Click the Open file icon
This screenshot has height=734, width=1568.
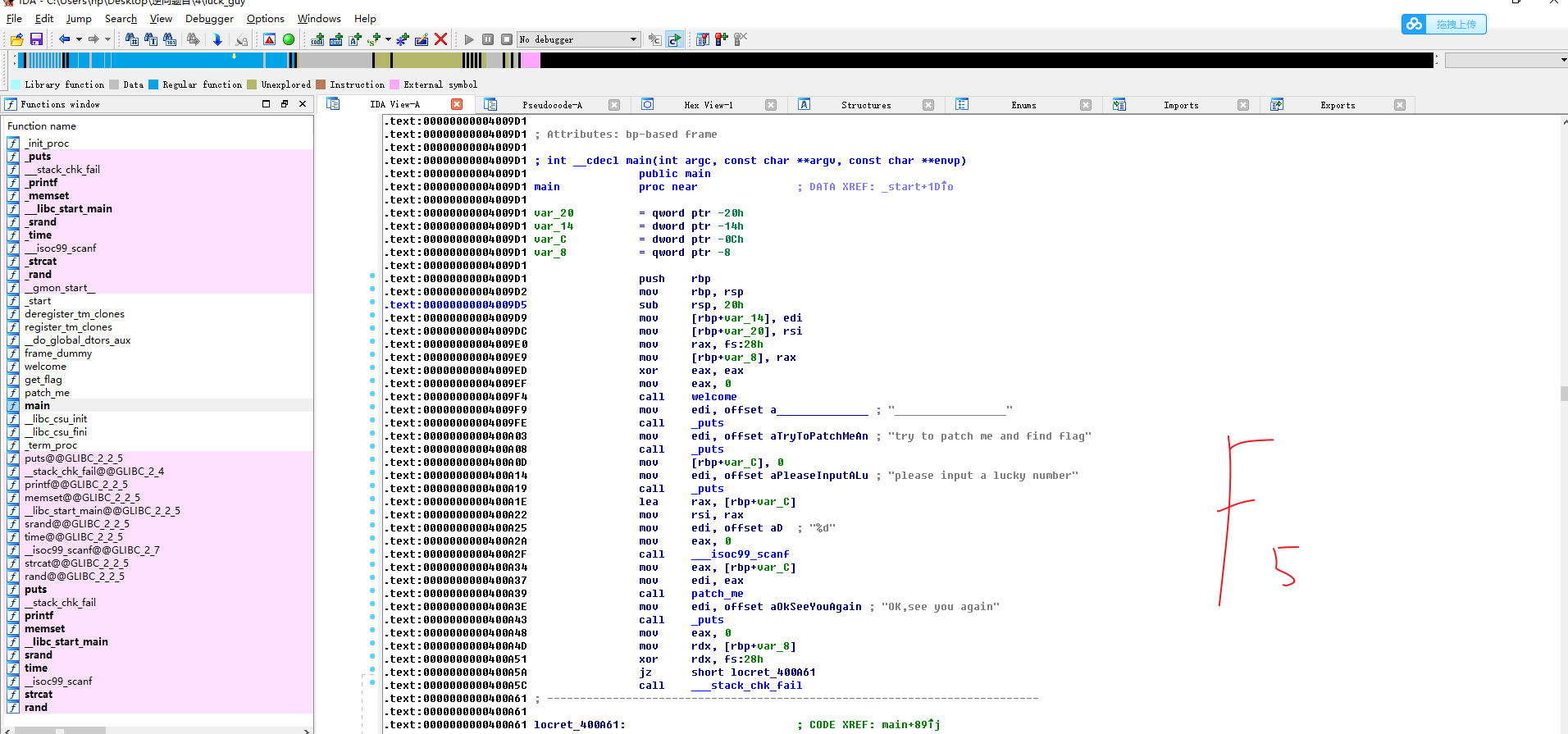pos(16,39)
